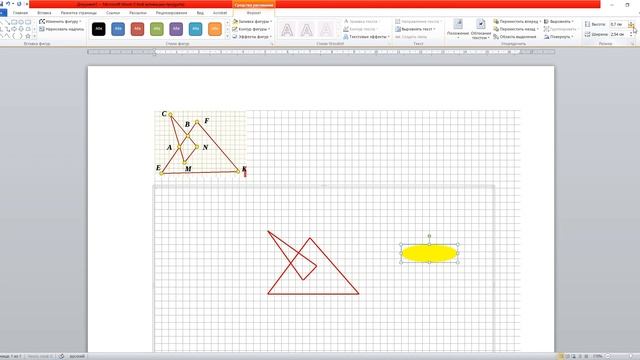Open Эффекты фигур dropdown

click(x=252, y=37)
